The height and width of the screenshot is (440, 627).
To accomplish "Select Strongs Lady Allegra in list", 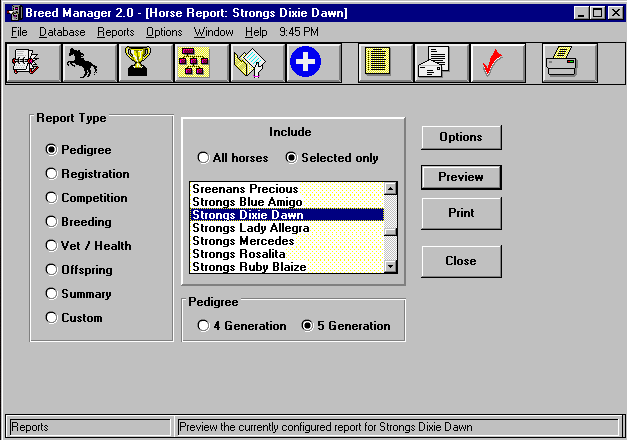I will 251,228.
